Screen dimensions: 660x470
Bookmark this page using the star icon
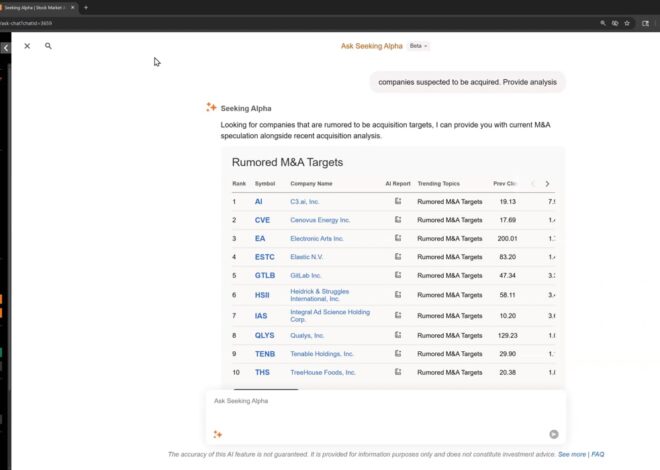[627, 22]
